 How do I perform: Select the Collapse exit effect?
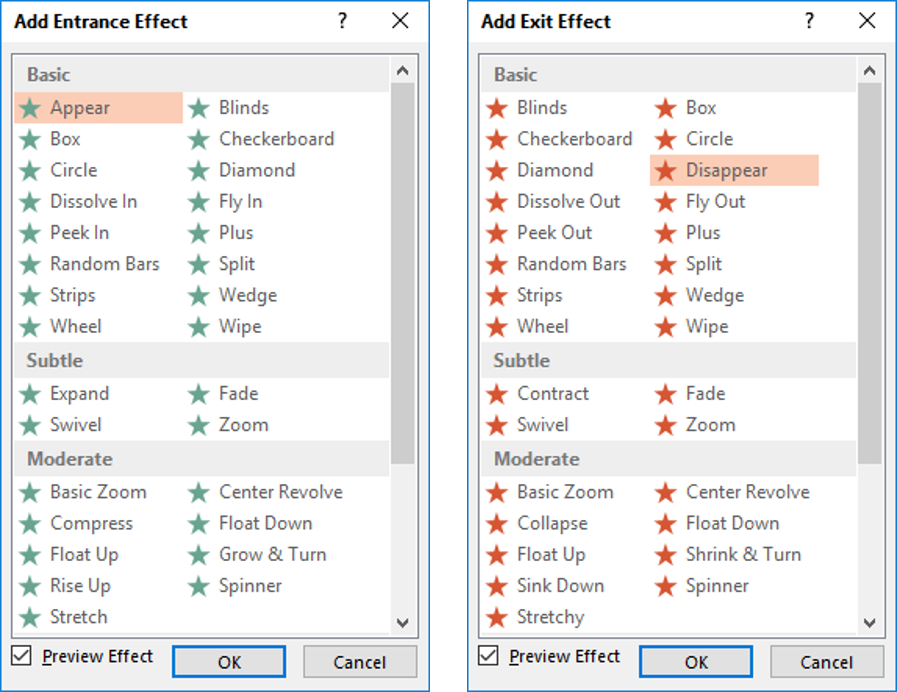(x=551, y=524)
